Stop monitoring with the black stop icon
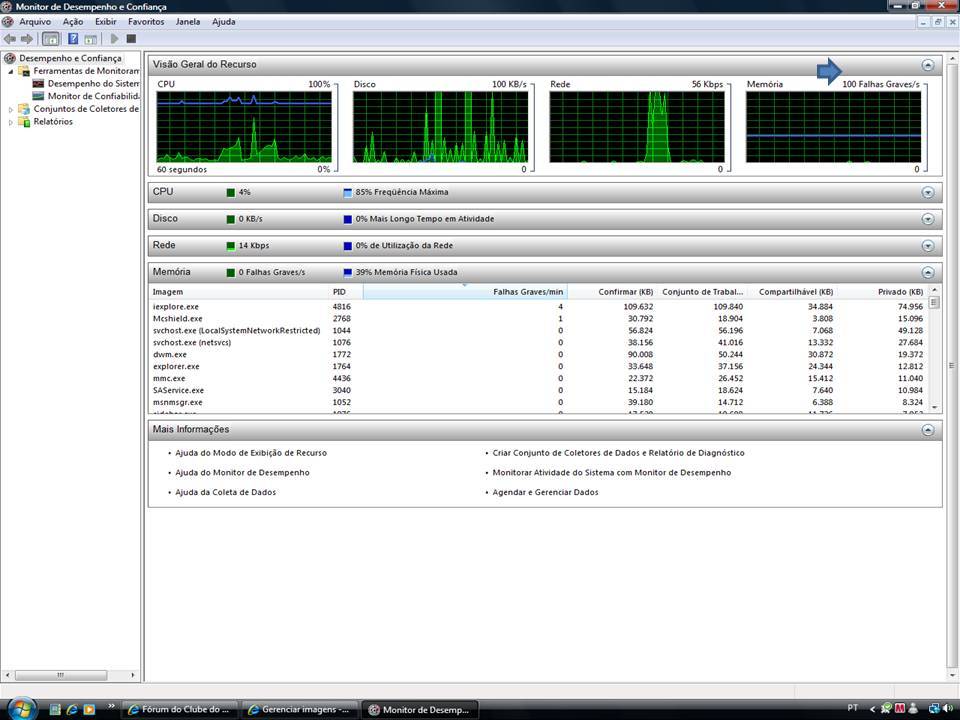The image size is (960, 720). 131,39
